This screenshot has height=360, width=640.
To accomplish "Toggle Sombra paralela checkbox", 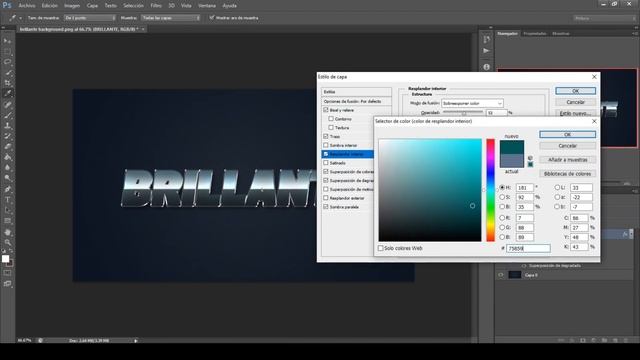I will pos(326,207).
